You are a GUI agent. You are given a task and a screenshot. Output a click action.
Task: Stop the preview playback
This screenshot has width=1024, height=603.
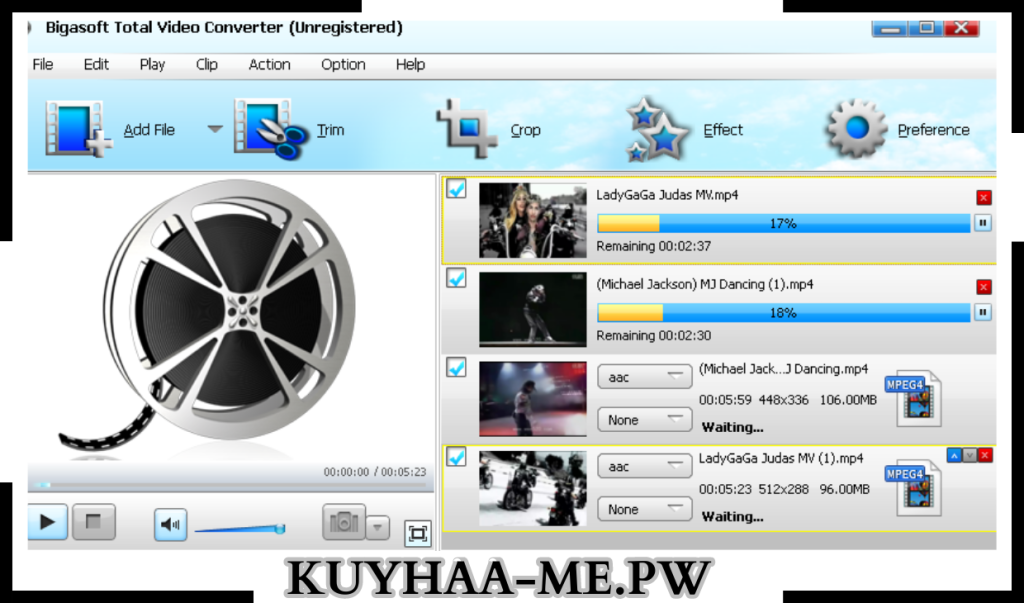click(94, 522)
